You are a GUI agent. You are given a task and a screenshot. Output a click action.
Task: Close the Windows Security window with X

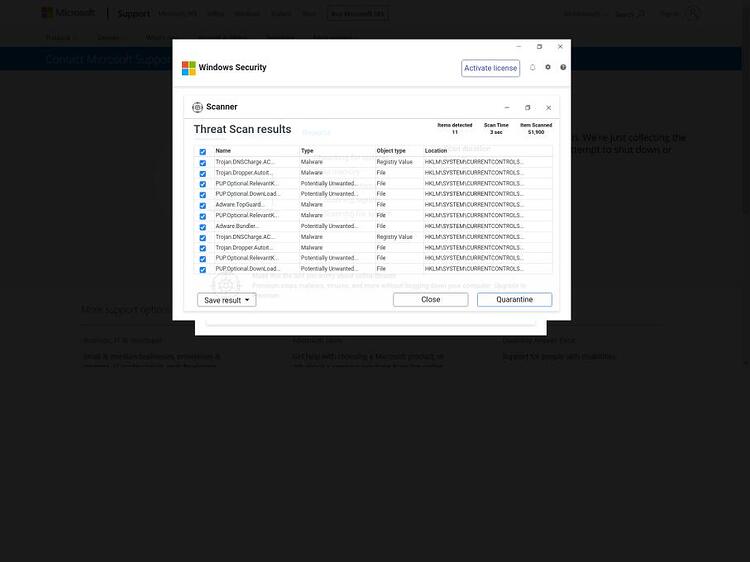click(x=560, y=46)
